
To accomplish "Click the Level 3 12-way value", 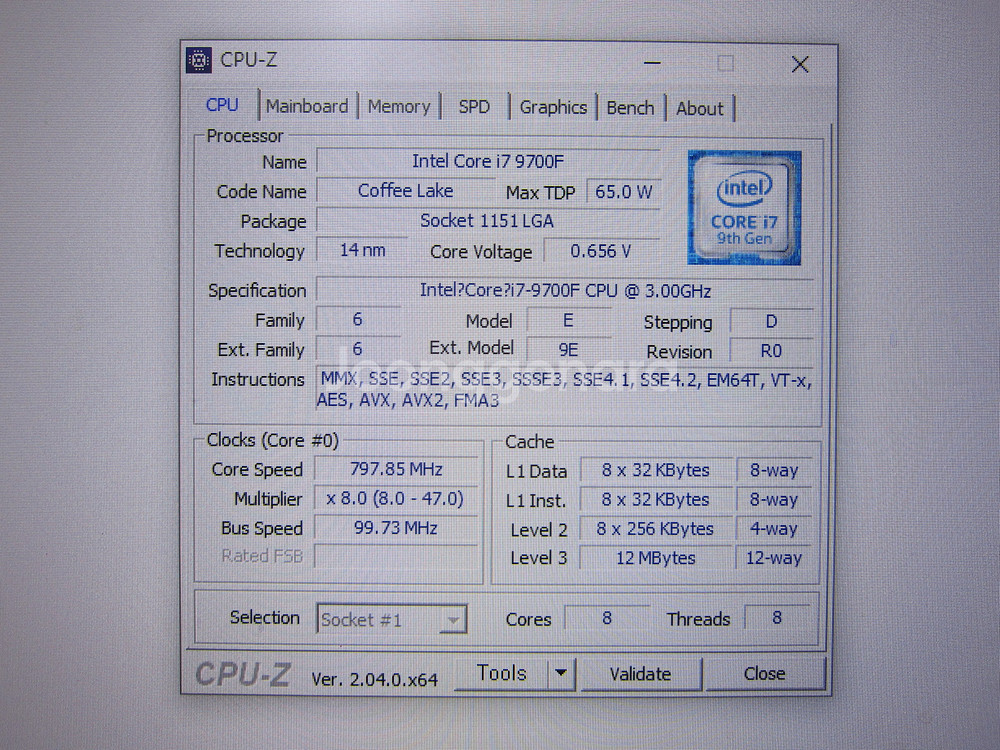I will point(774,558).
